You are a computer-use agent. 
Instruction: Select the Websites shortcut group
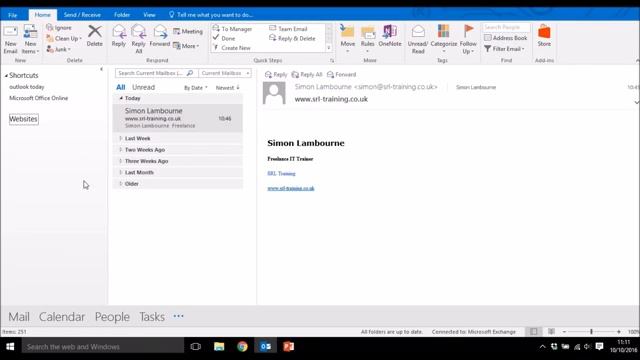[x=24, y=119]
